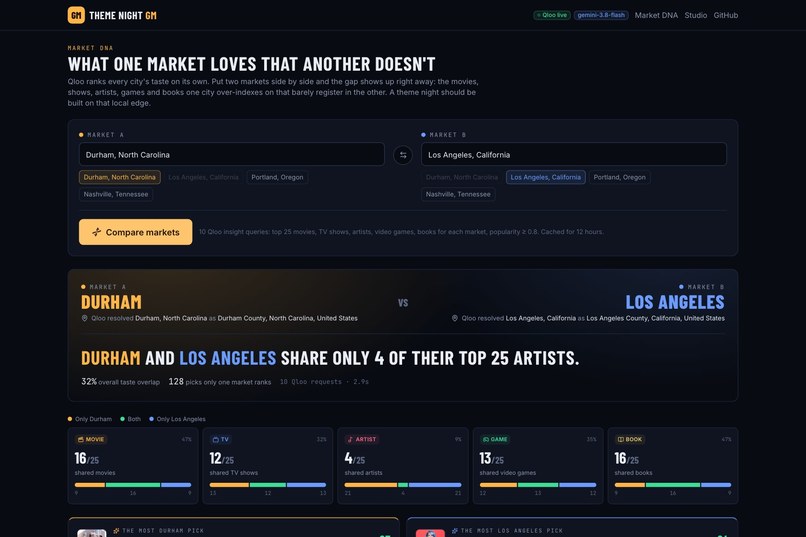
Task: Open the GitHub nav link
Action: click(x=726, y=15)
